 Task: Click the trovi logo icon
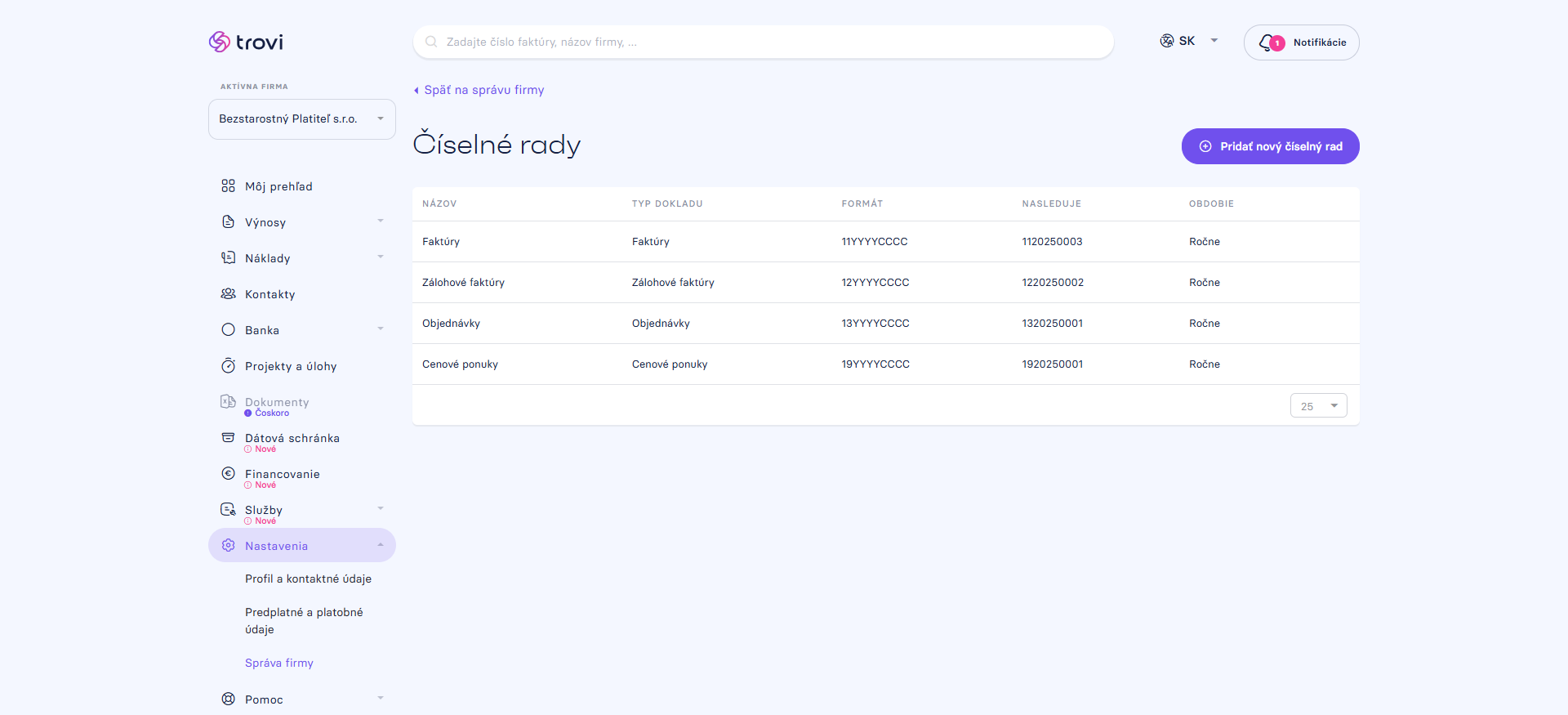coord(219,42)
